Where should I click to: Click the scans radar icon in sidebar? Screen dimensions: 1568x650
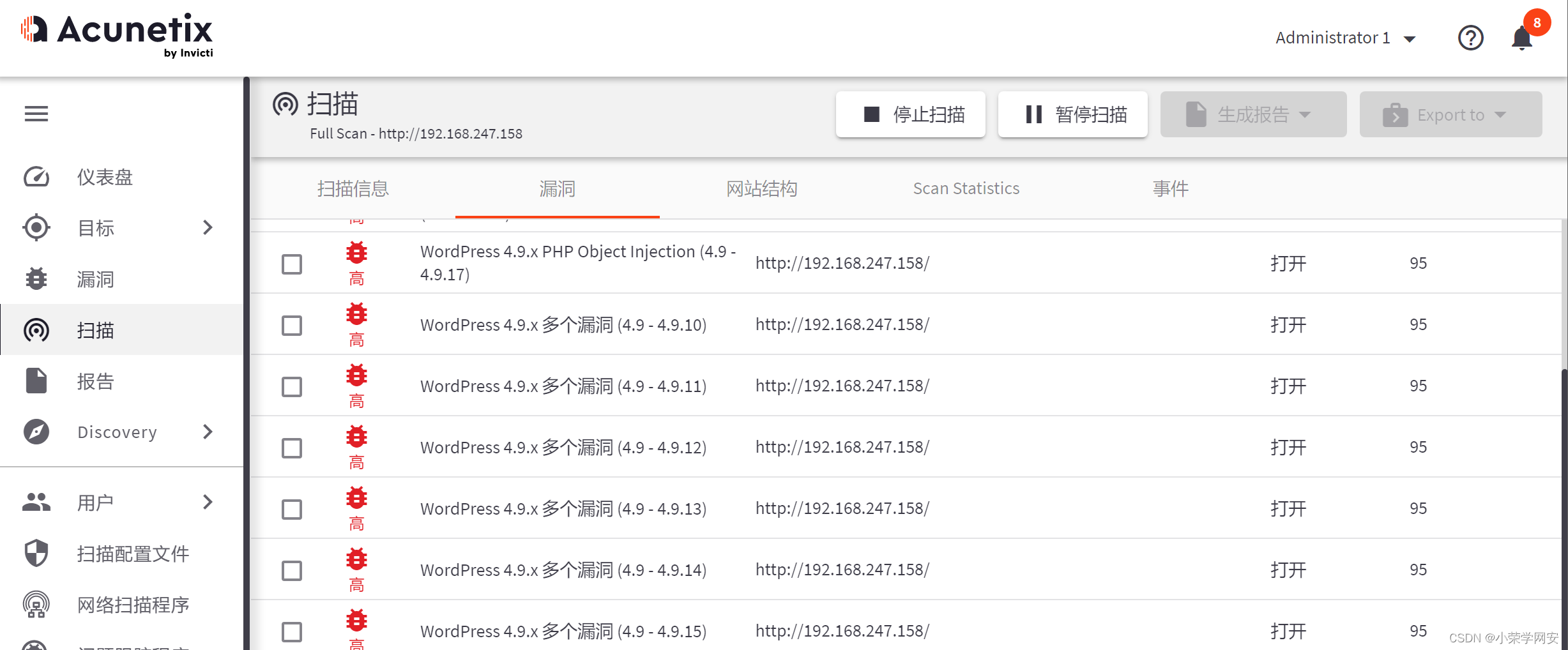pos(36,330)
